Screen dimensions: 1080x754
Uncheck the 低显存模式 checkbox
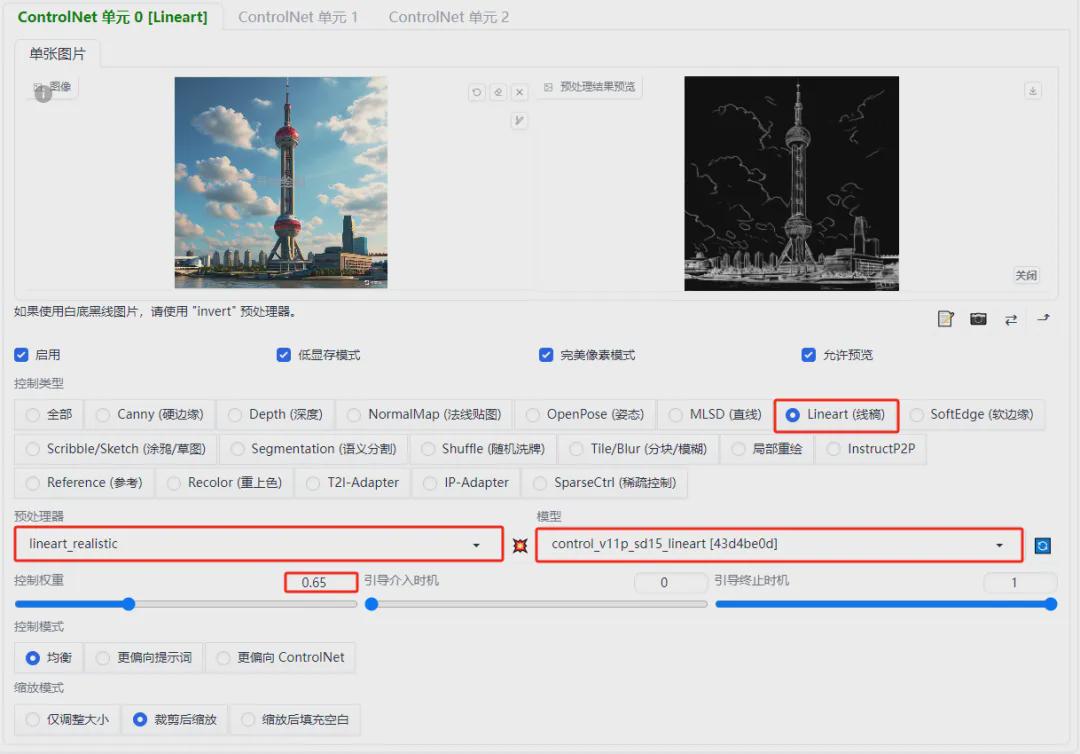click(284, 355)
